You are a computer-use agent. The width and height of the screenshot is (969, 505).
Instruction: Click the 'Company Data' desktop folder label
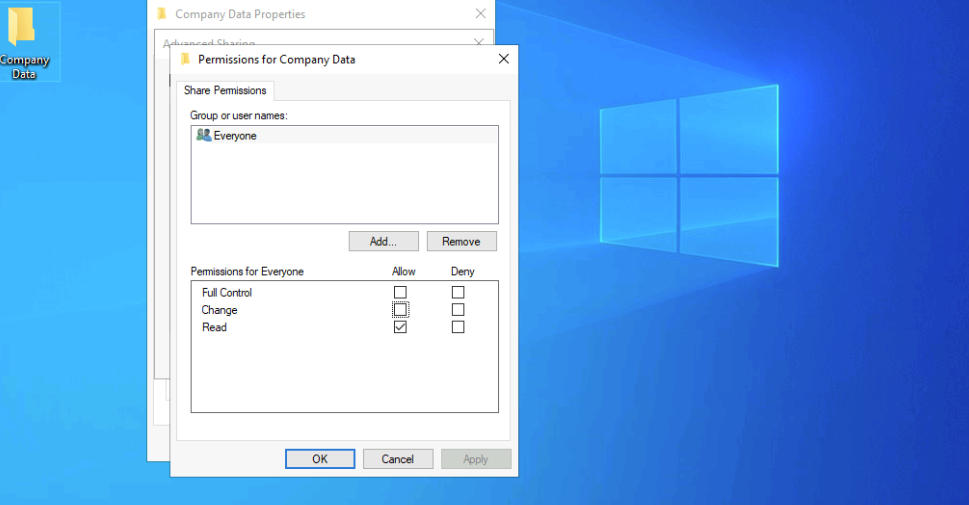coord(24,67)
